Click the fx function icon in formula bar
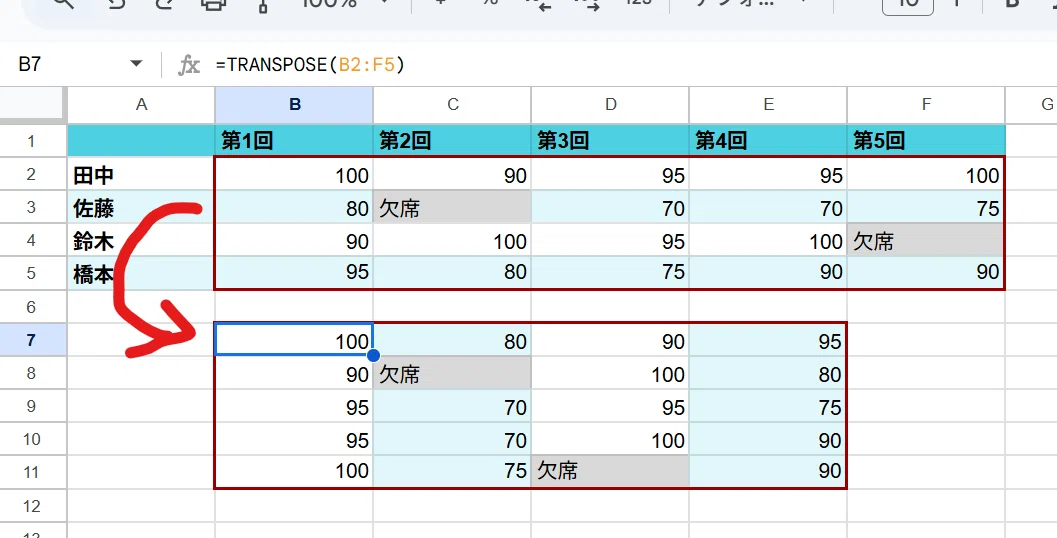The width and height of the screenshot is (1057, 538). pos(189,65)
